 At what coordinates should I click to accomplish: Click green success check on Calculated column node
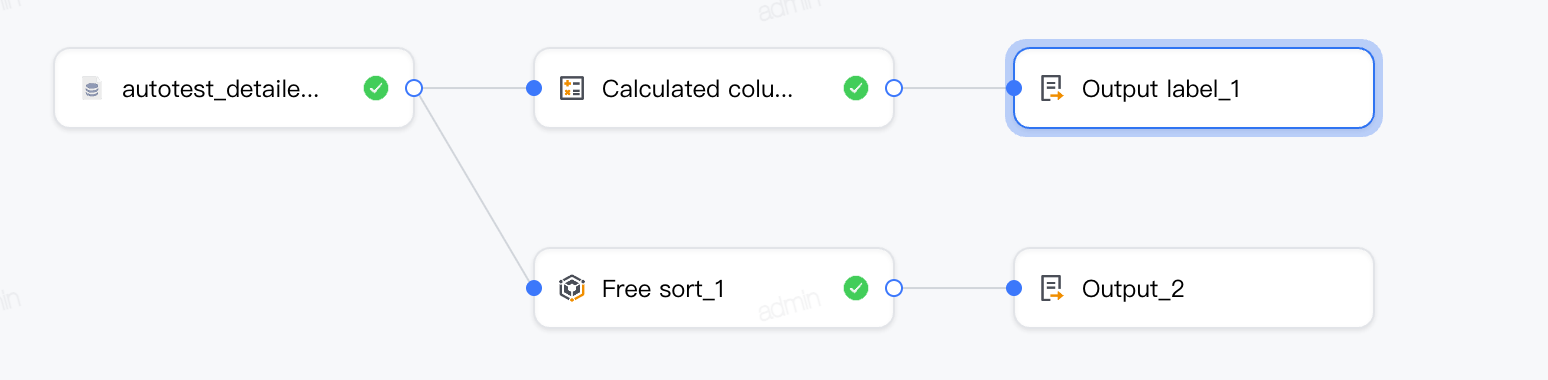point(855,88)
